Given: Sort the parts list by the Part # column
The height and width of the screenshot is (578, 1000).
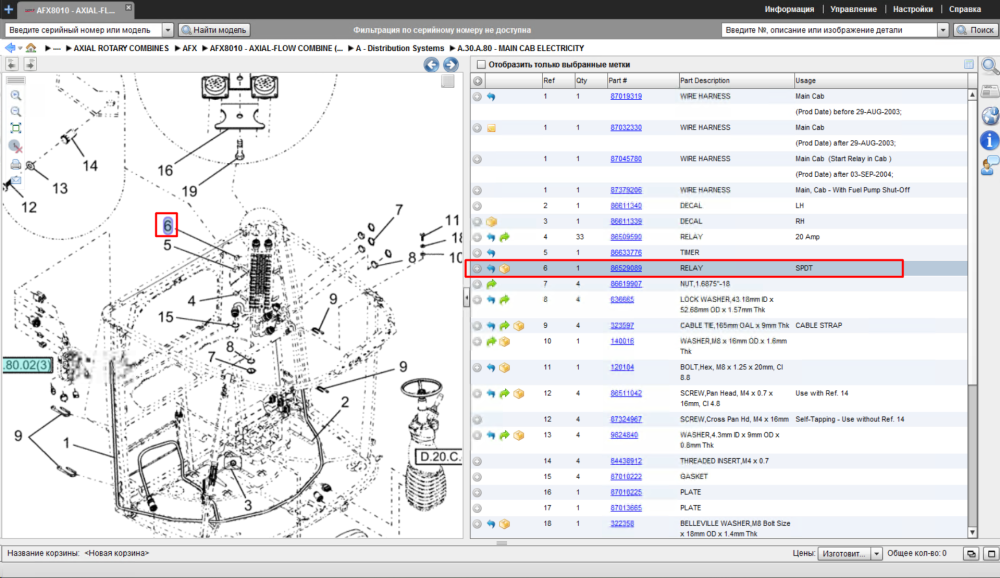Looking at the screenshot, I should [x=642, y=81].
